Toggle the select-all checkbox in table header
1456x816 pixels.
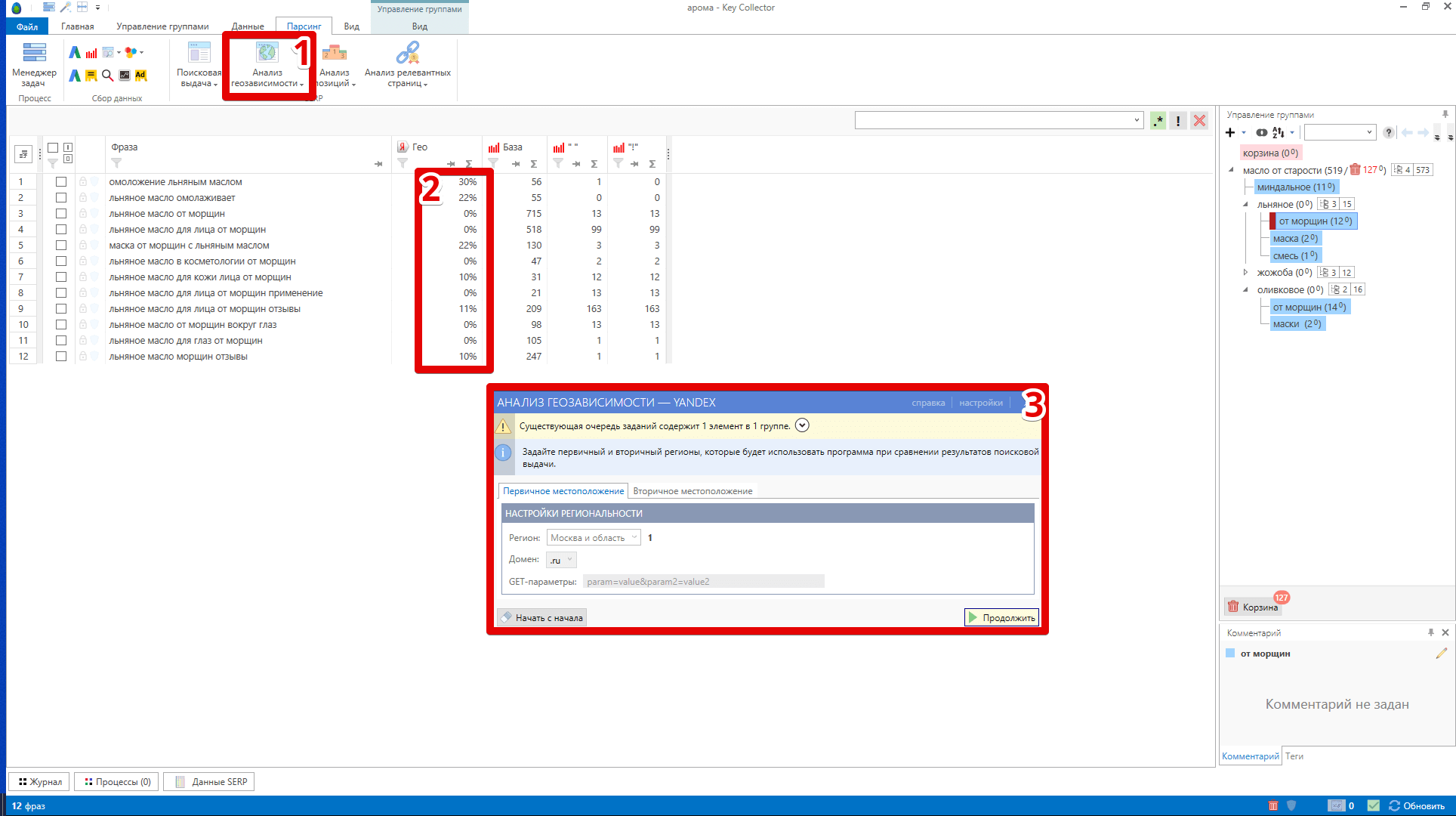[x=53, y=147]
